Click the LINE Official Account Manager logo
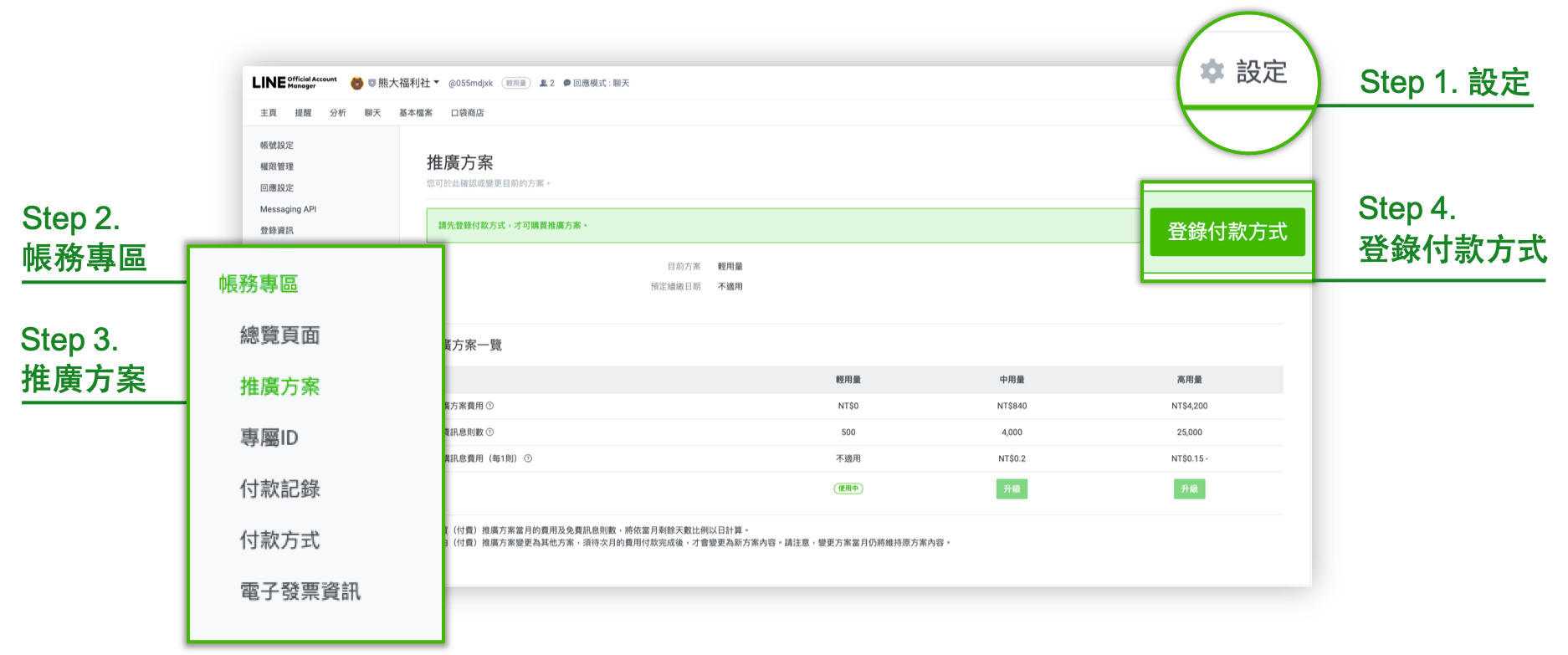The image size is (1568, 655). pyautogui.click(x=295, y=82)
